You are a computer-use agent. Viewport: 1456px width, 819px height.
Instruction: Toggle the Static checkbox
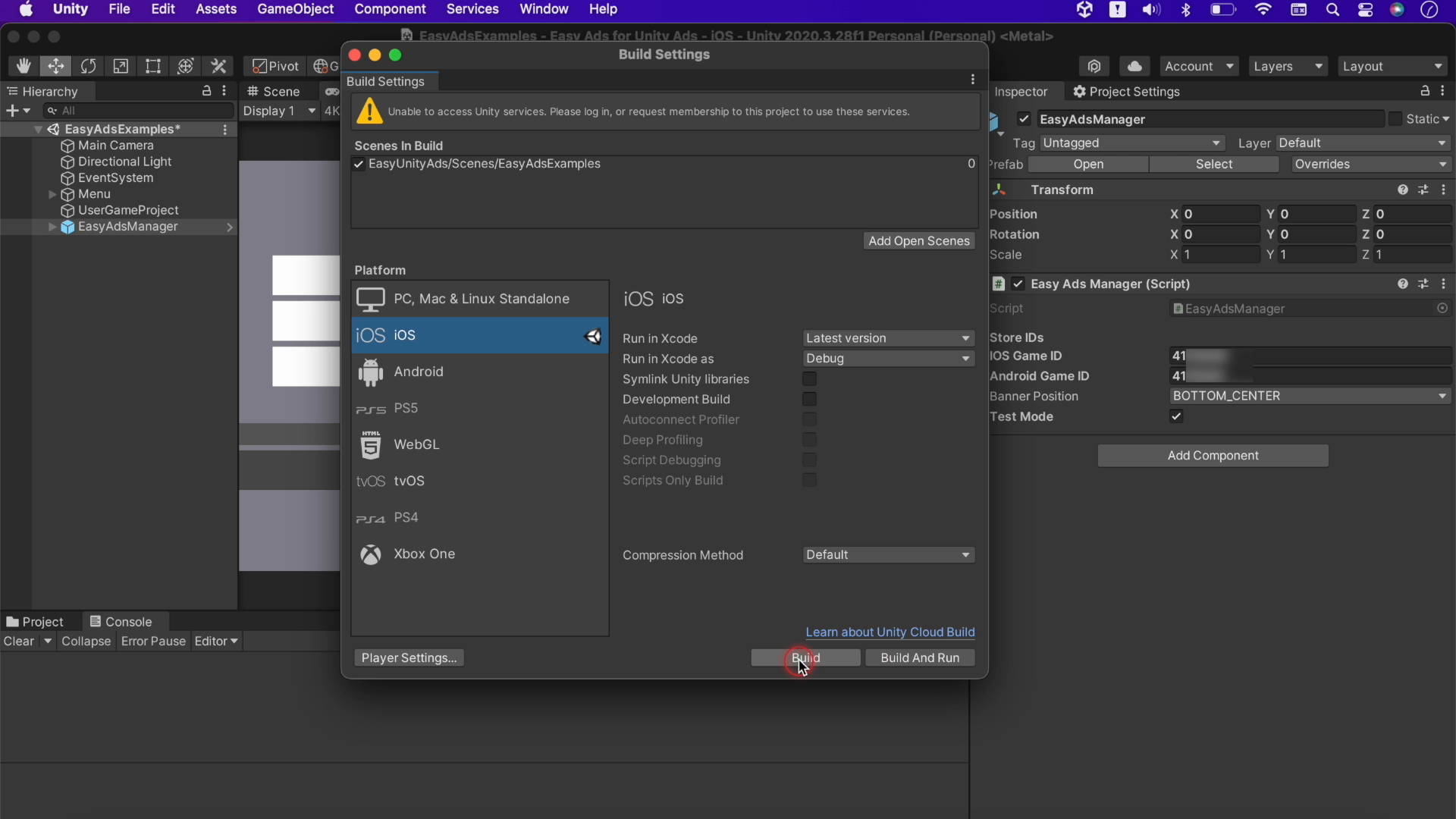tap(1395, 119)
